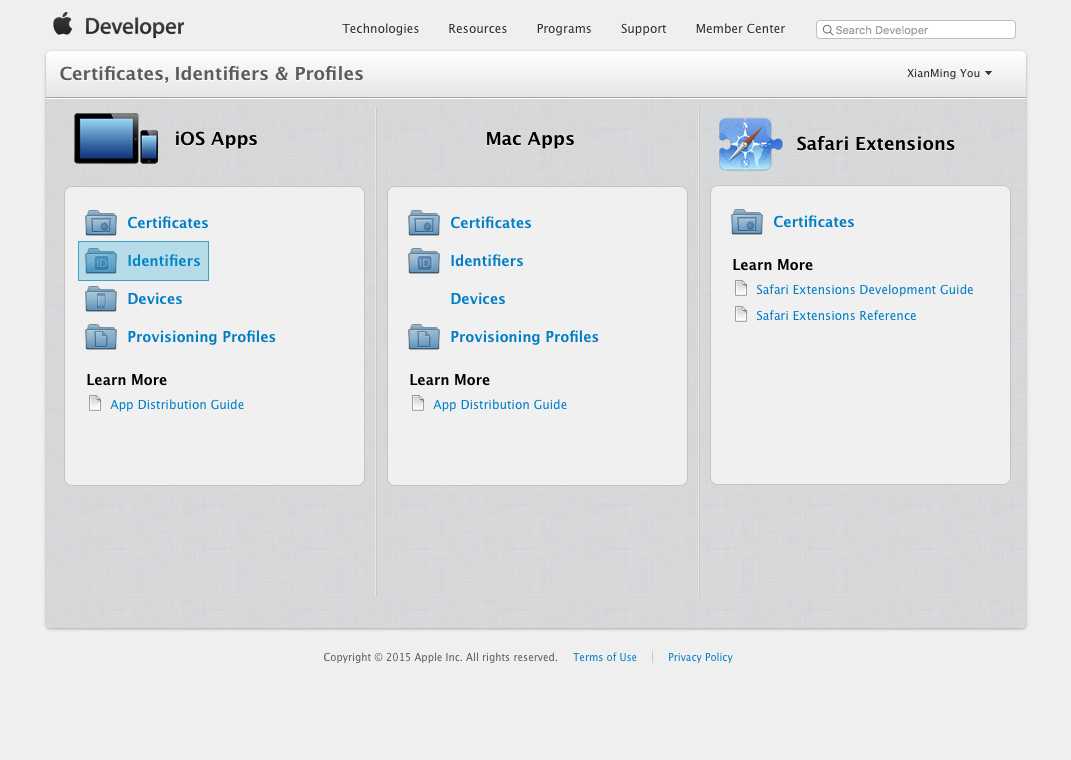Viewport: 1071px width, 760px height.
Task: Click the copyright notice text
Action: pyautogui.click(x=441, y=657)
